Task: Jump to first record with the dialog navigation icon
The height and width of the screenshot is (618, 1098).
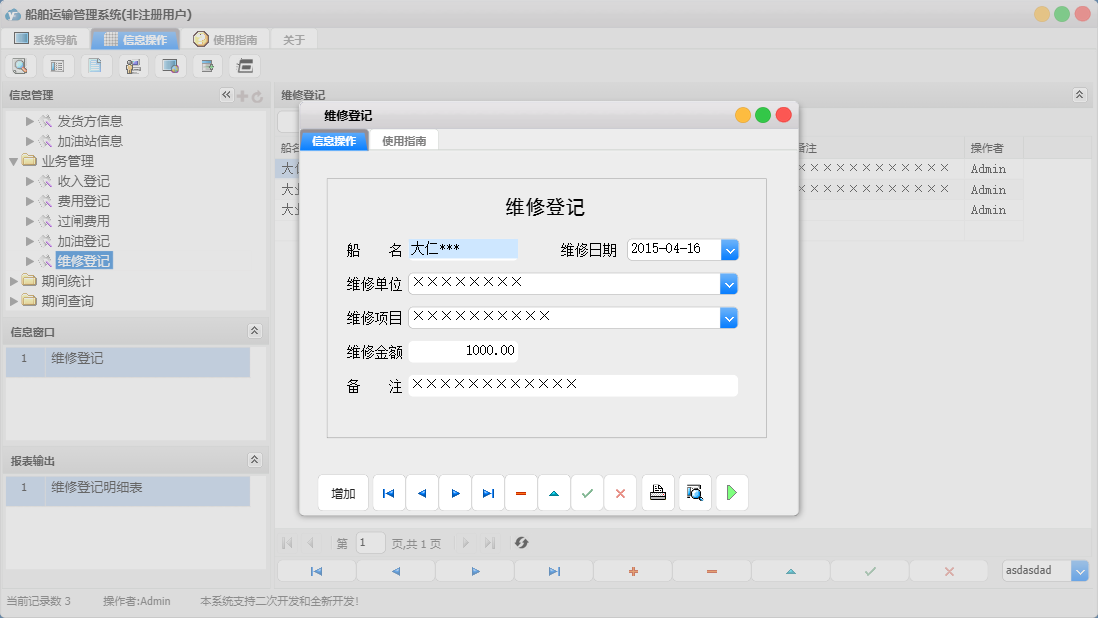Action: (x=388, y=492)
